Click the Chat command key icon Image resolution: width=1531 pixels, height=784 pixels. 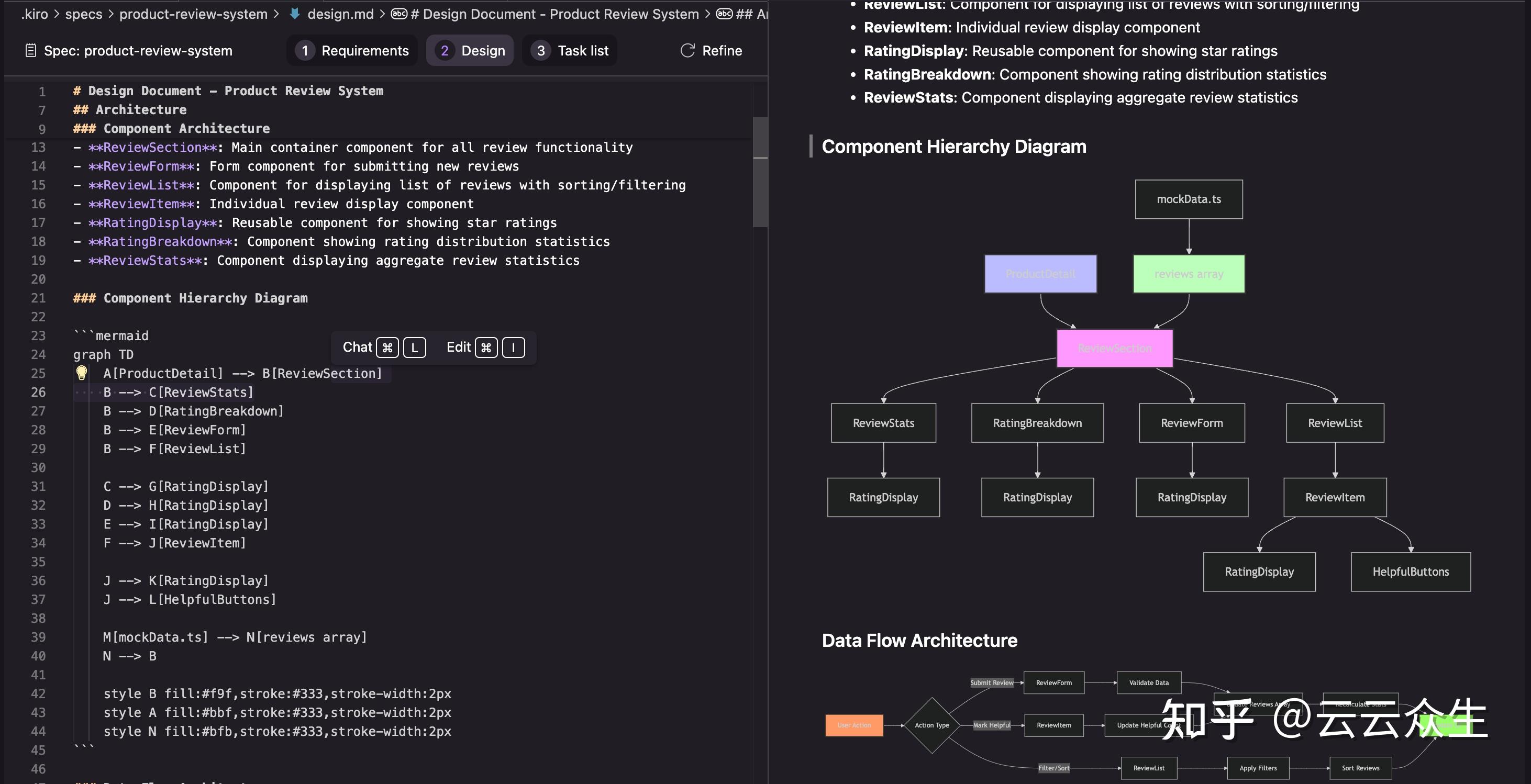click(387, 348)
